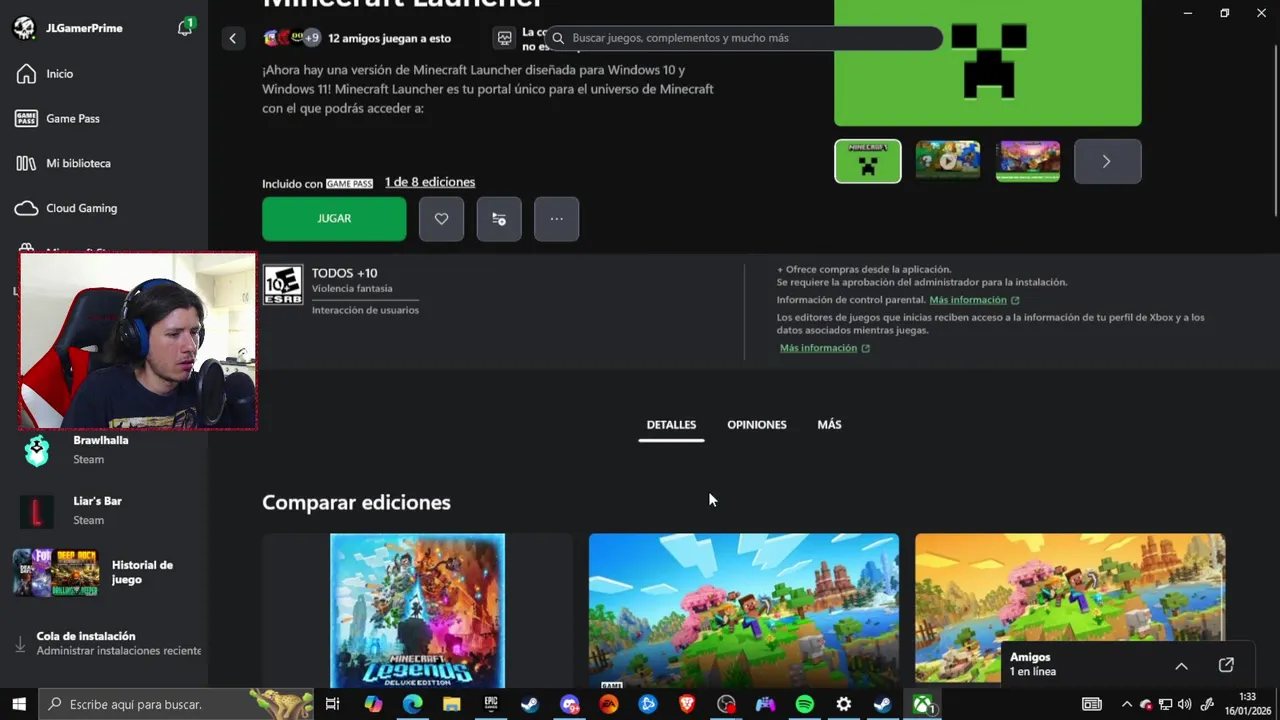1280x720 pixels.
Task: Switch to the OPINIONES tab
Action: [757, 425]
